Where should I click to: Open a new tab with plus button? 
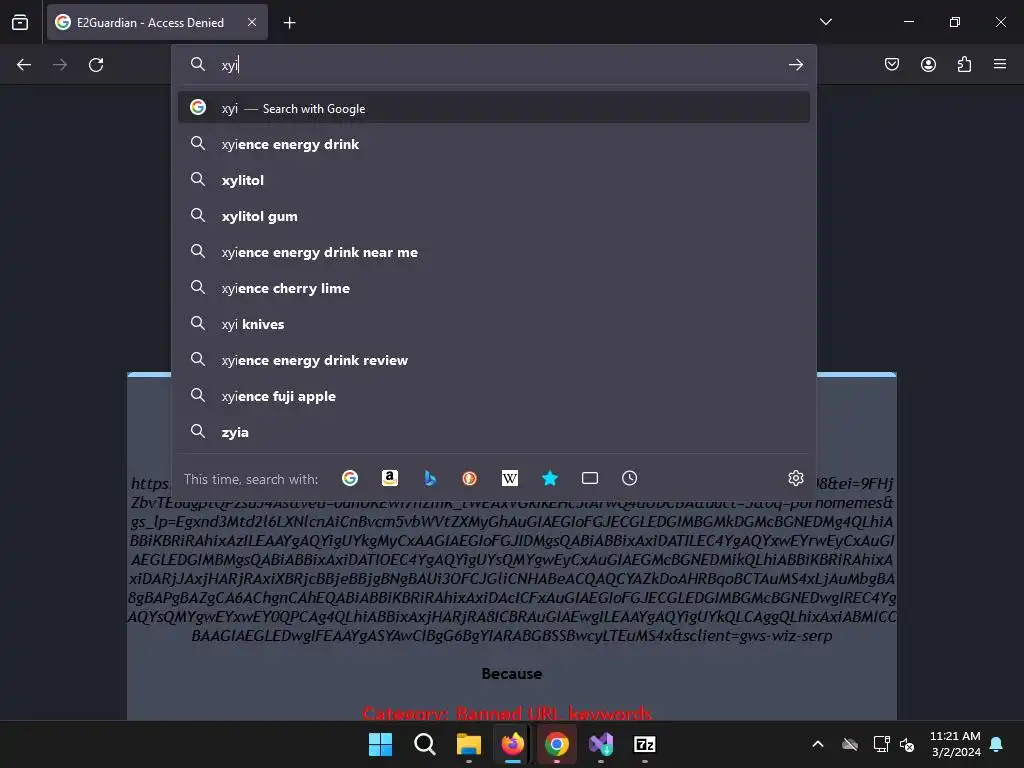[289, 23]
